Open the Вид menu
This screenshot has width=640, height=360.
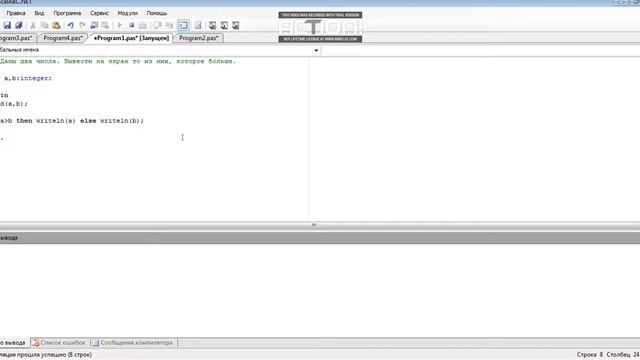[x=39, y=13]
